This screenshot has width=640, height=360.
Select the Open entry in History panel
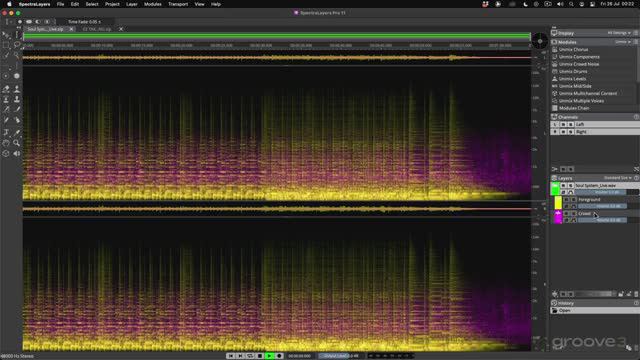[595, 311]
